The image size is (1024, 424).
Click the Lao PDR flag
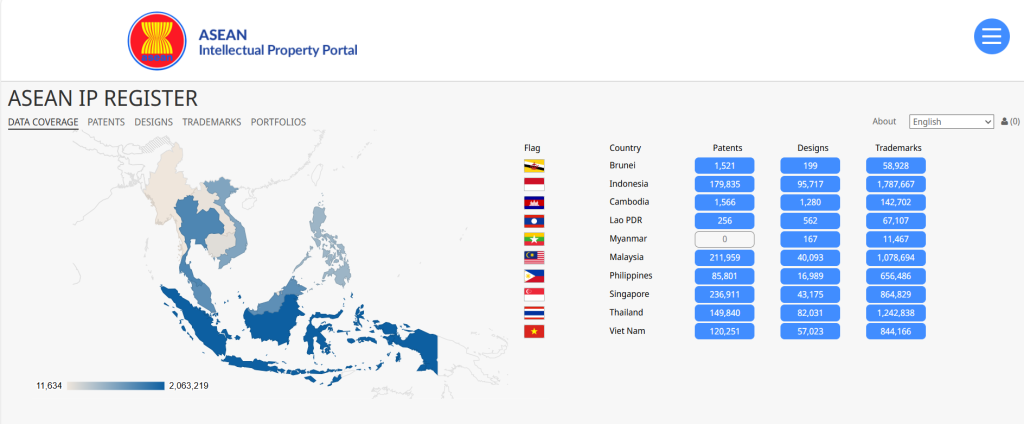point(534,221)
